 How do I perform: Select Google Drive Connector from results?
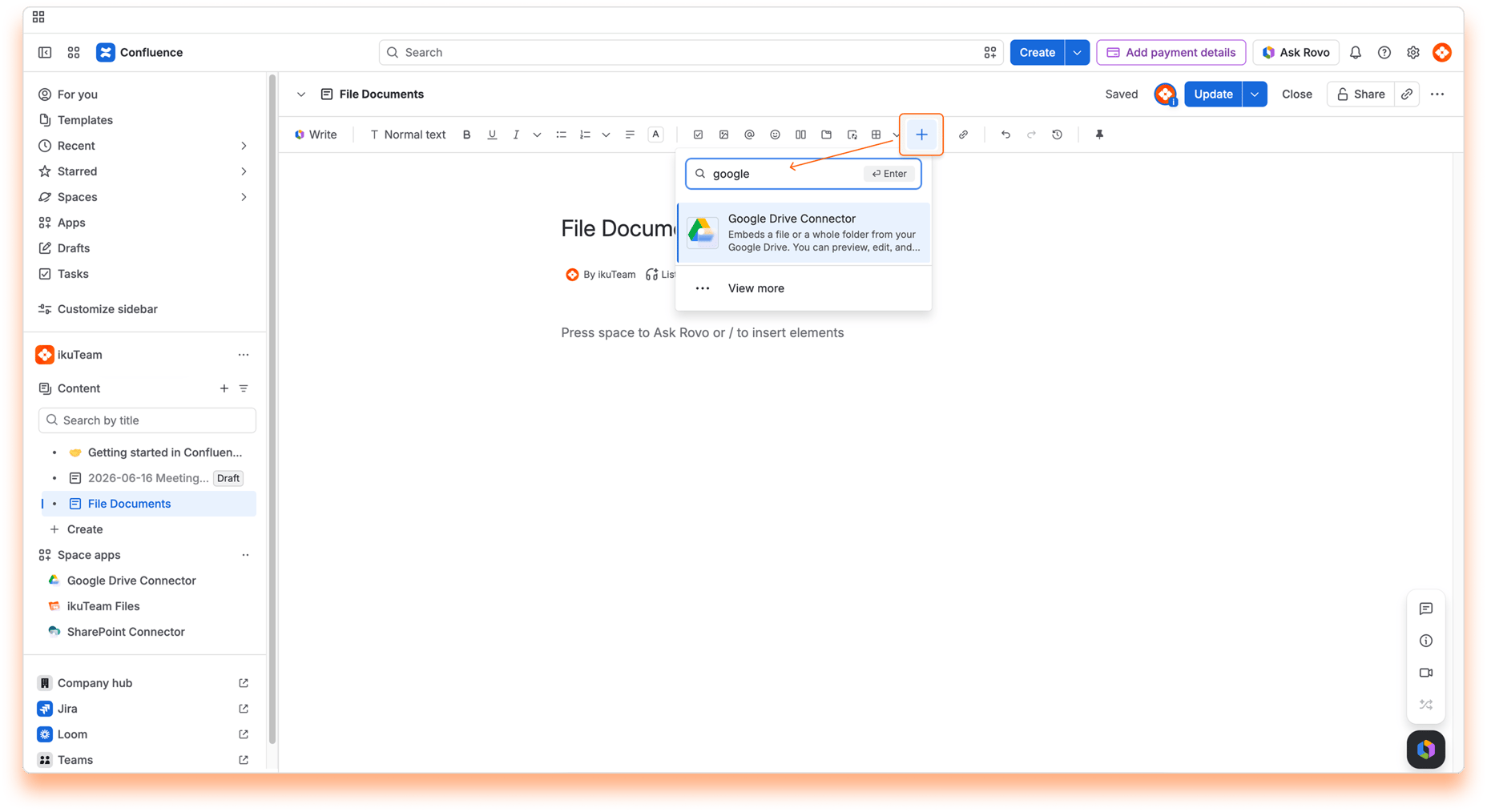pyautogui.click(x=804, y=232)
